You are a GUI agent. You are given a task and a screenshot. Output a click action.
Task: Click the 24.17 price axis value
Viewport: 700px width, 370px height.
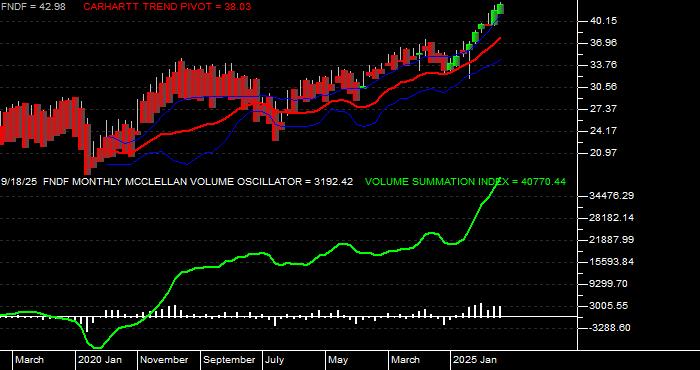click(x=604, y=131)
